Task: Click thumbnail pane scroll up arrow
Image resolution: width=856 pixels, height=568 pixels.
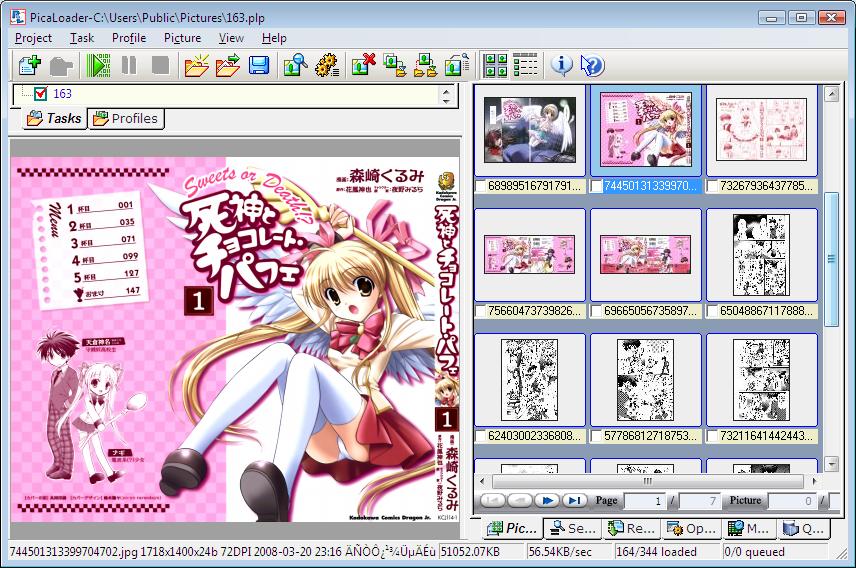Action: click(831, 94)
